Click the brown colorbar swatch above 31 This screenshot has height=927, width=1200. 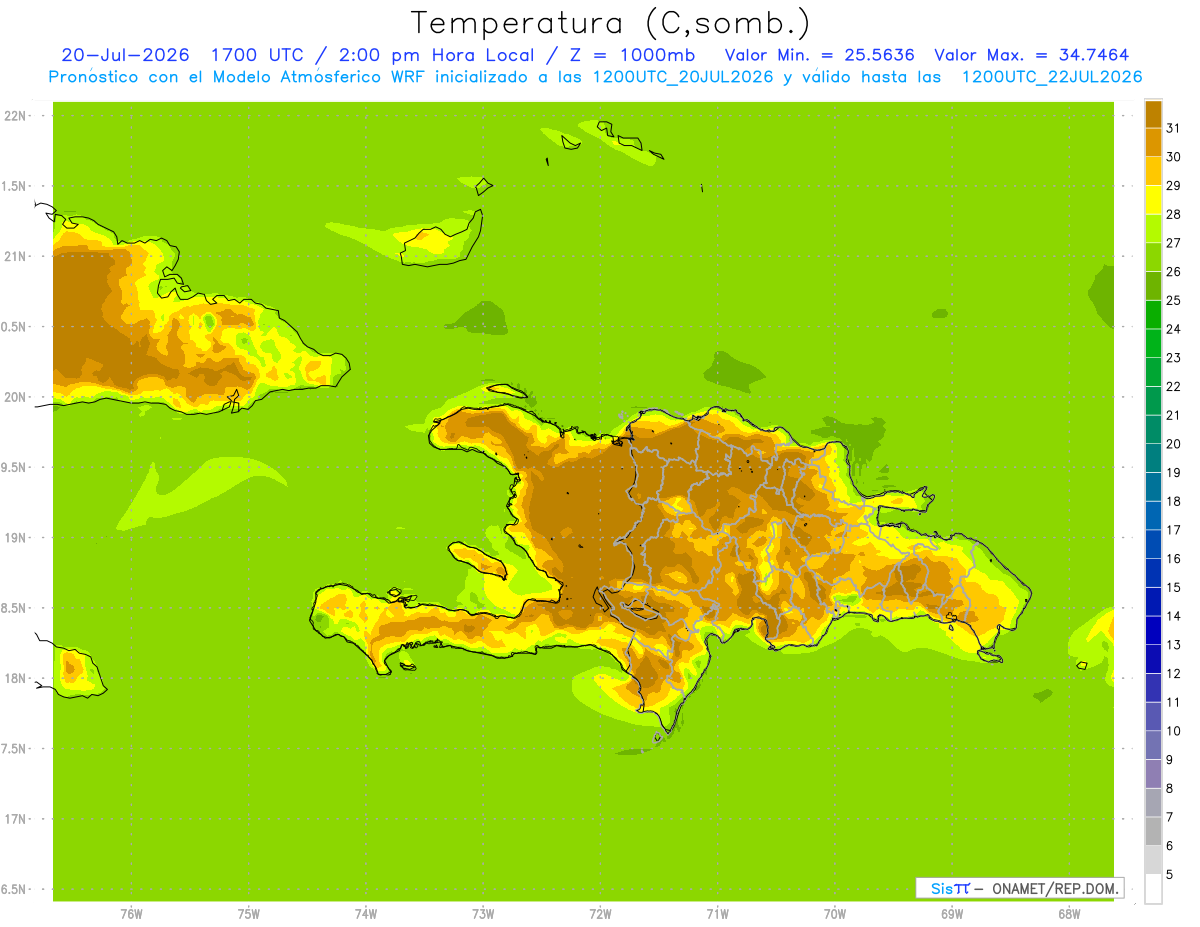(x=1153, y=114)
